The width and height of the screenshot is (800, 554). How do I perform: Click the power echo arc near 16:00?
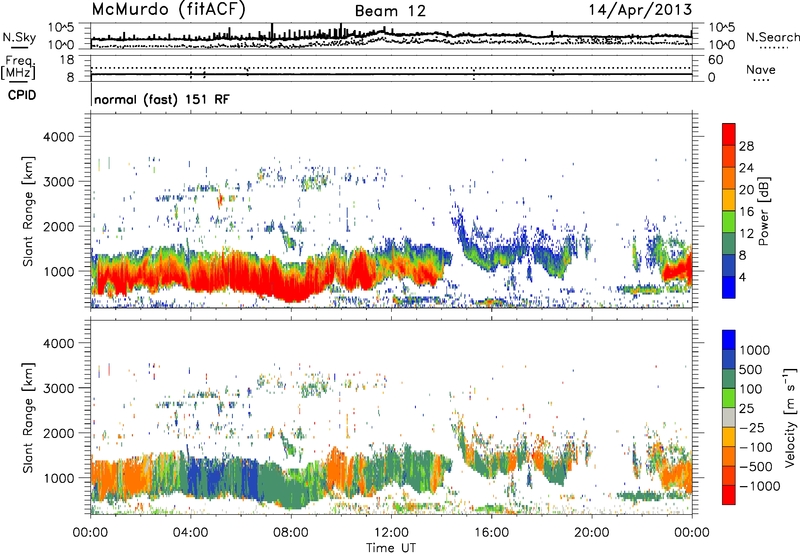click(x=490, y=253)
